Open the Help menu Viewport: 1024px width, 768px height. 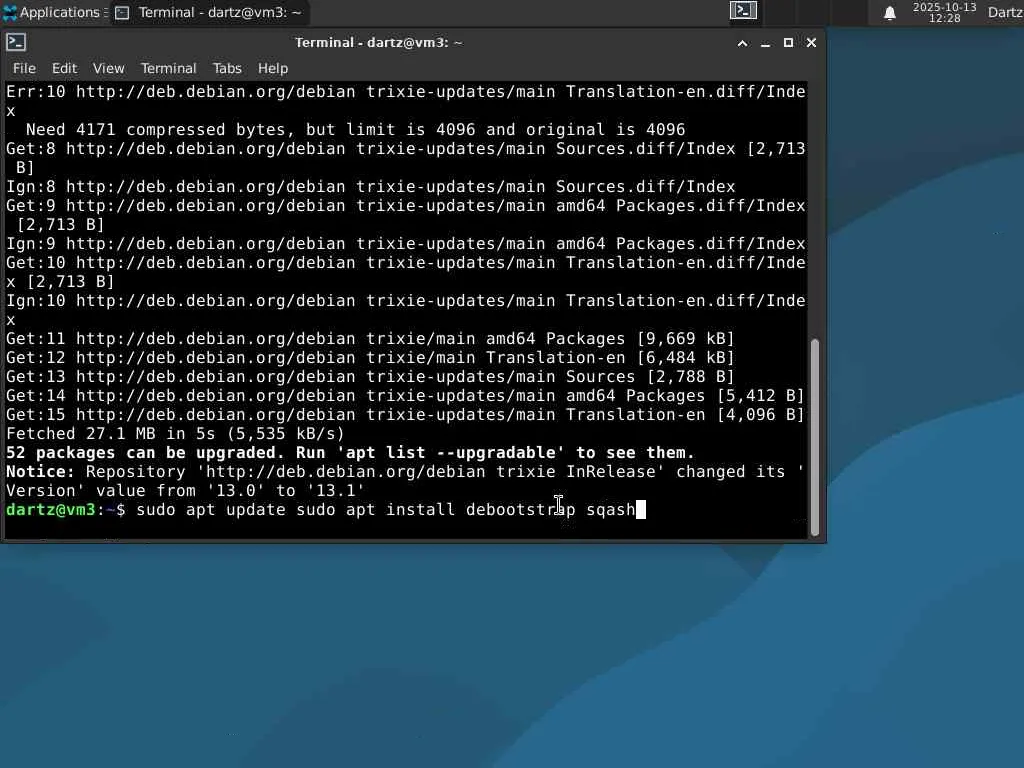272,68
